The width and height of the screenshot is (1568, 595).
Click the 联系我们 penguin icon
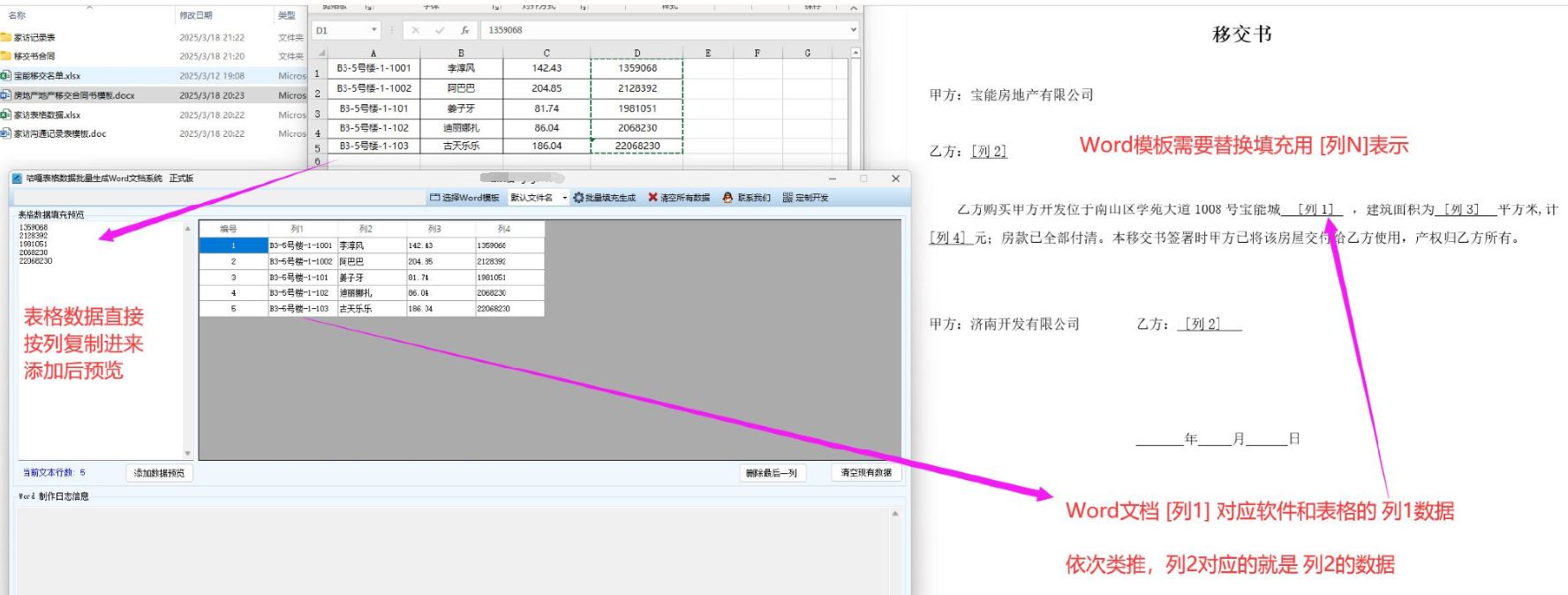[727, 198]
